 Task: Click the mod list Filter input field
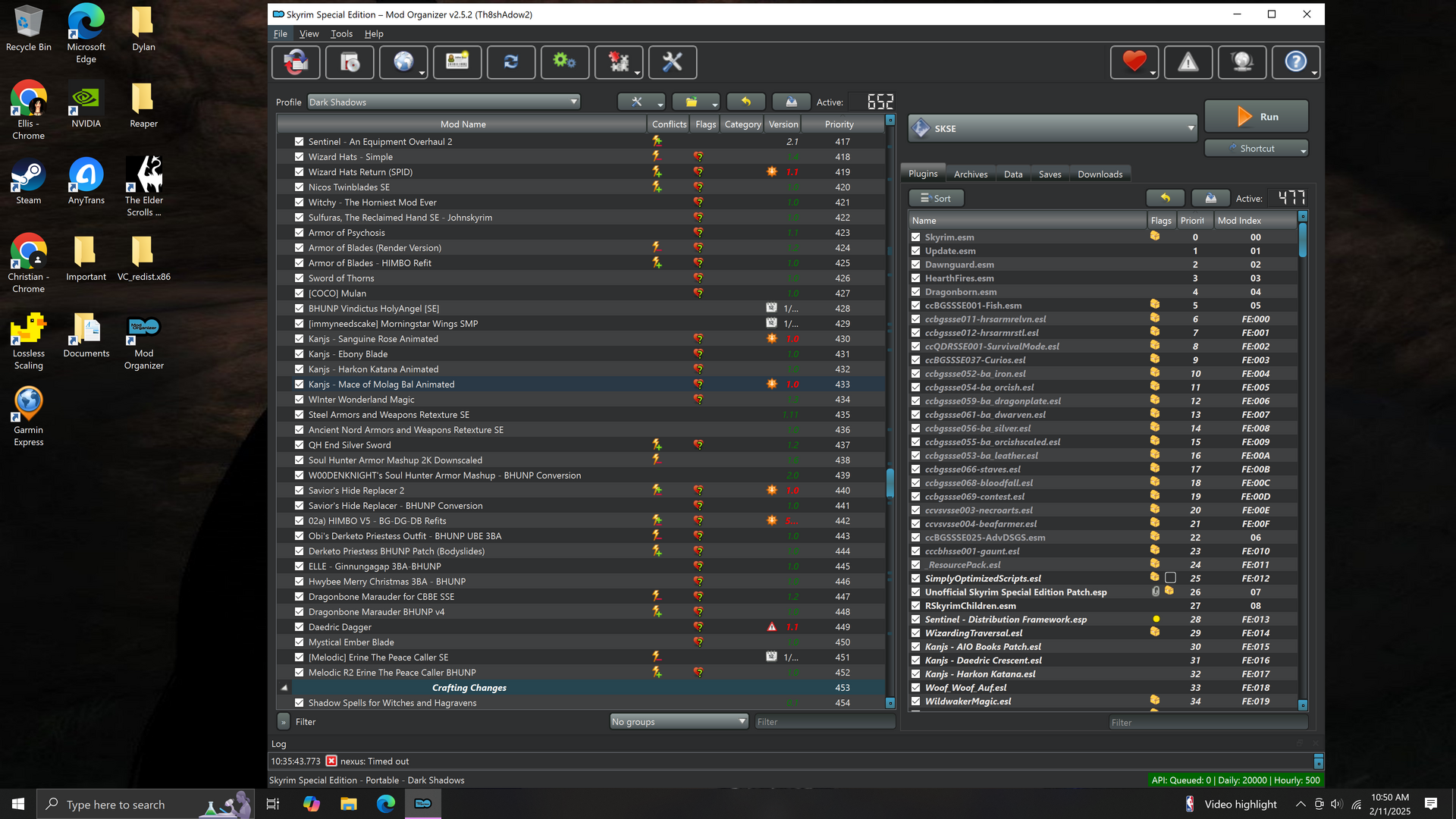click(825, 722)
